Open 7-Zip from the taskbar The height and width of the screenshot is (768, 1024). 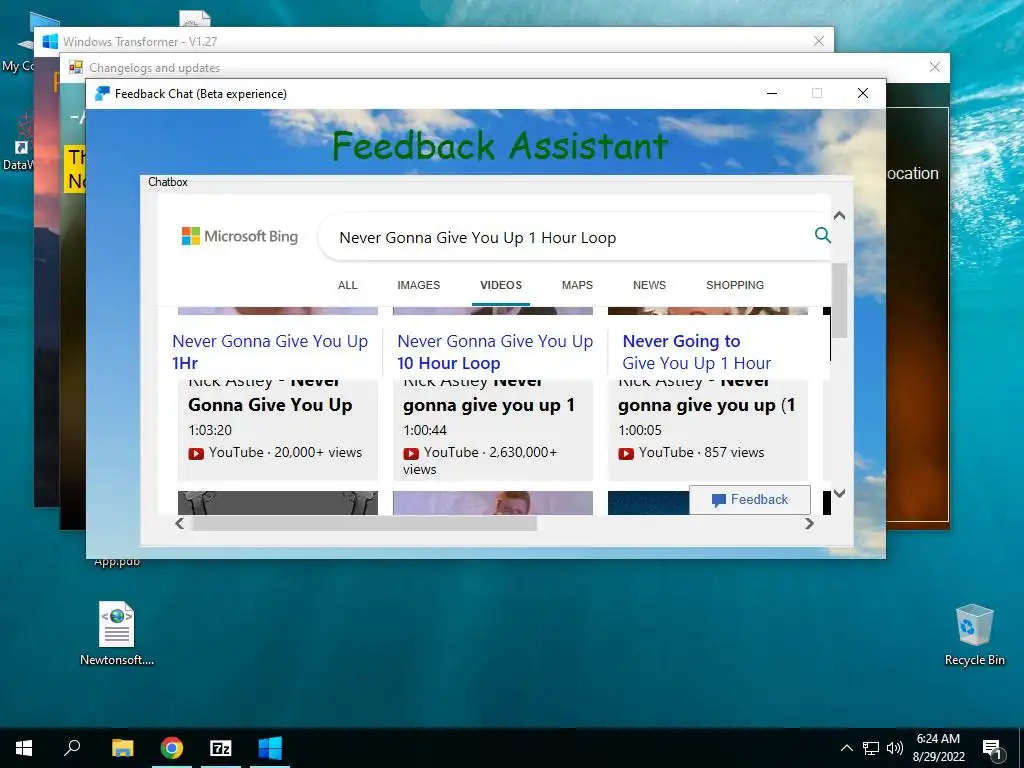(221, 748)
